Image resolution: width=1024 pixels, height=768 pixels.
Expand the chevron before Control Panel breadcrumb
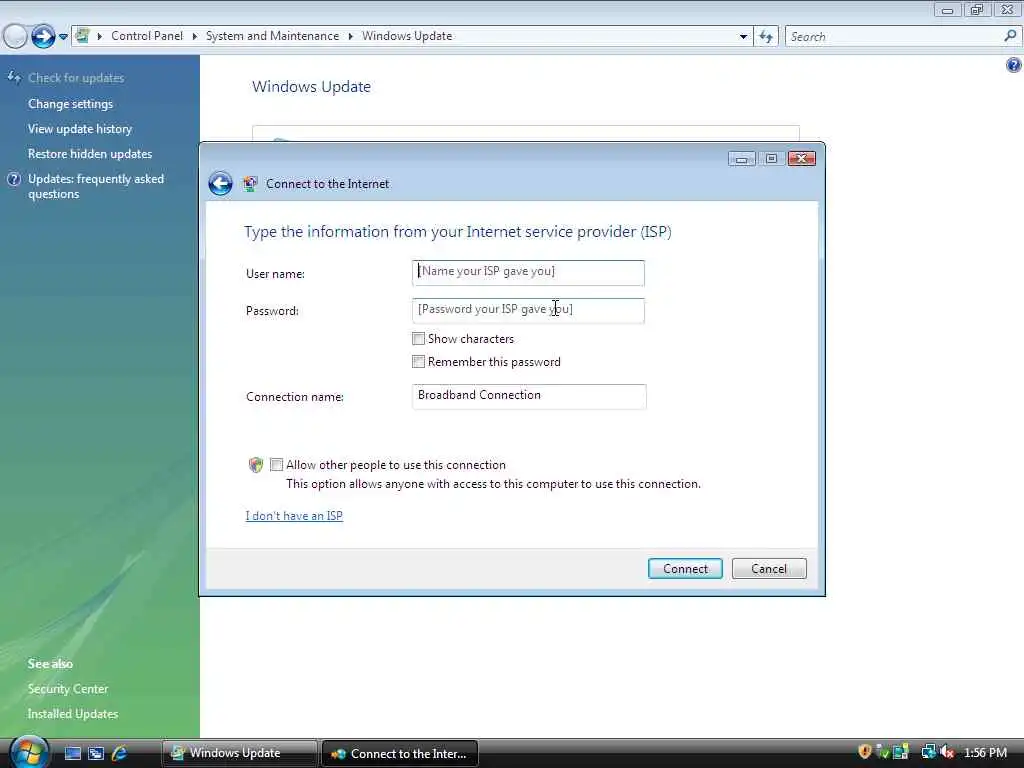pyautogui.click(x=100, y=36)
